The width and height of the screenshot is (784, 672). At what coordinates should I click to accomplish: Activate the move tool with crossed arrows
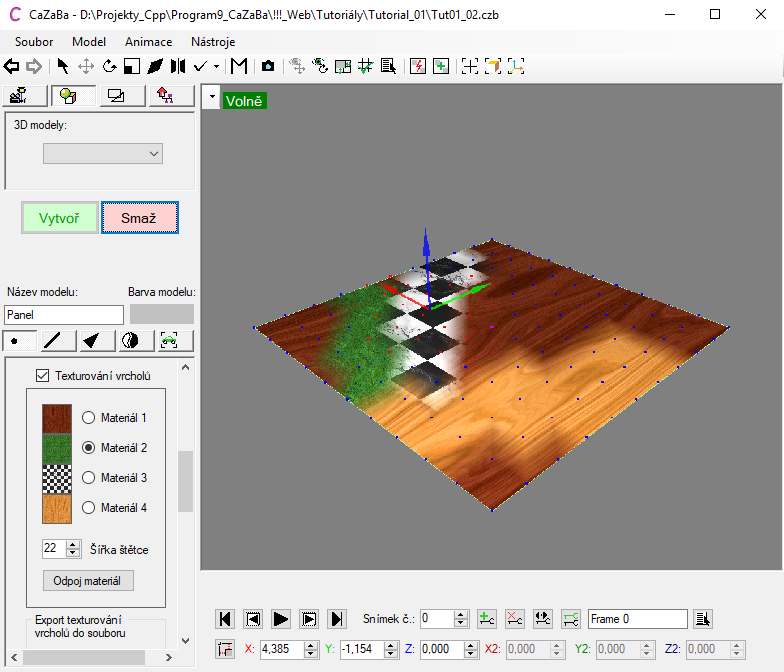pyautogui.click(x=86, y=66)
